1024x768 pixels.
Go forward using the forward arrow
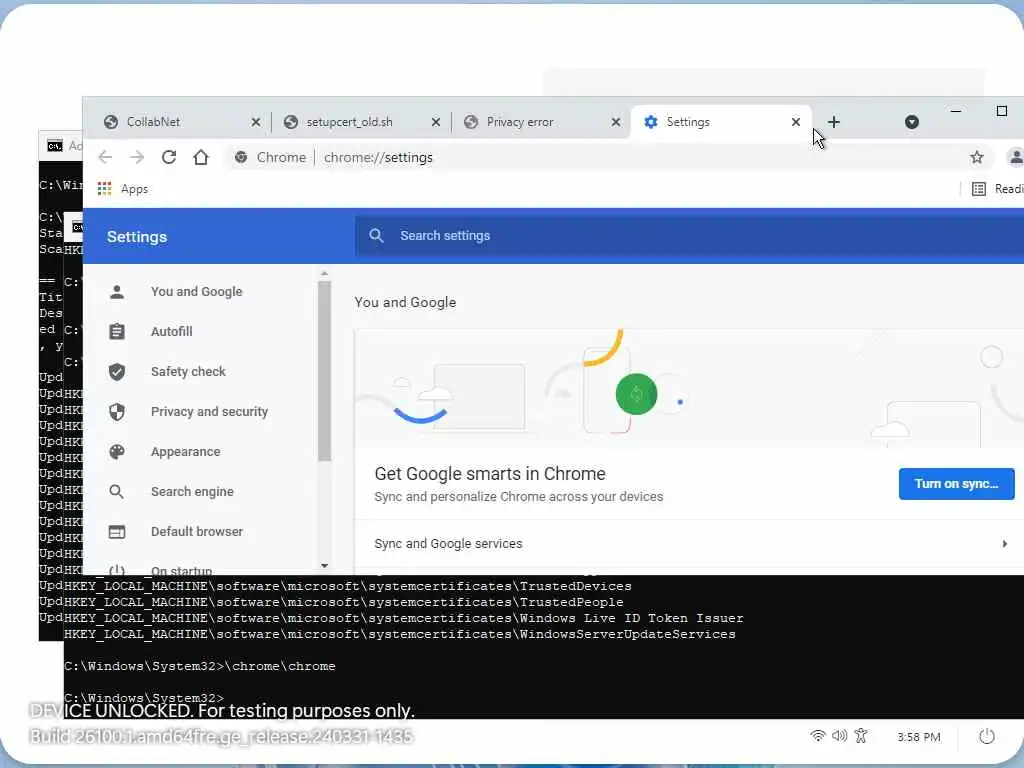pos(136,157)
